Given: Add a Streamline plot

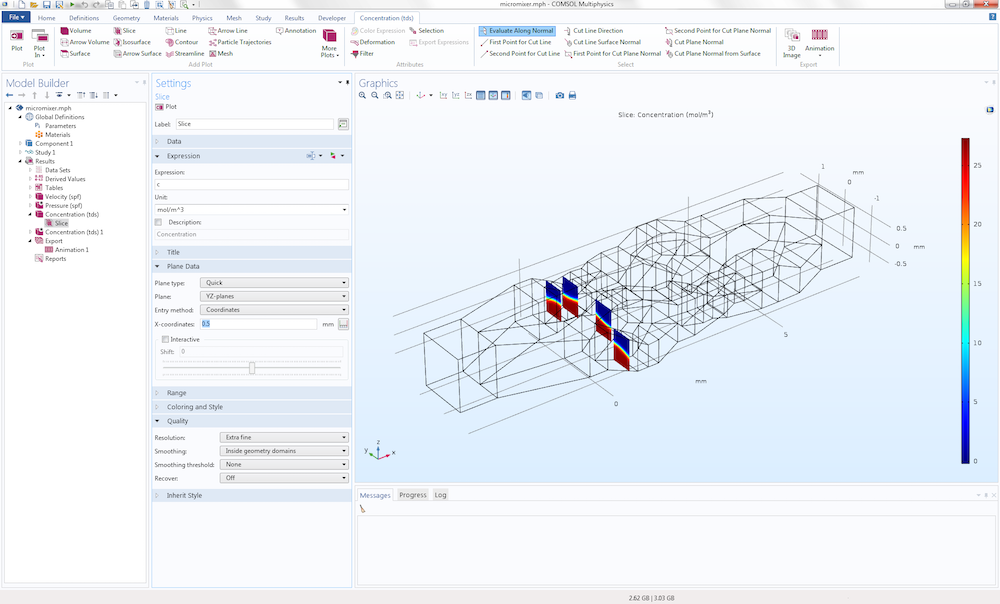Looking at the screenshot, I should 185,54.
